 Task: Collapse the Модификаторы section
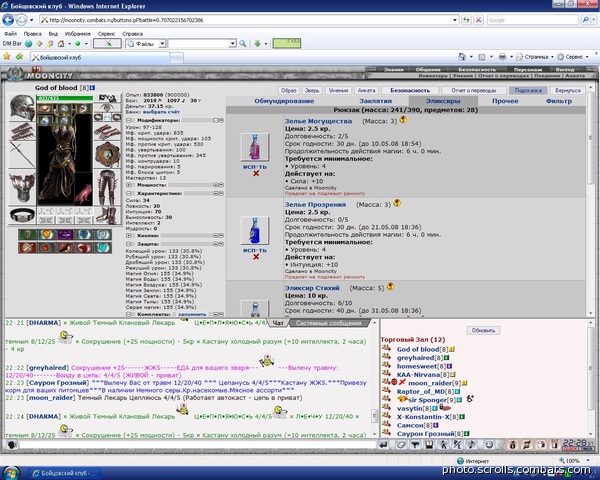(x=129, y=120)
